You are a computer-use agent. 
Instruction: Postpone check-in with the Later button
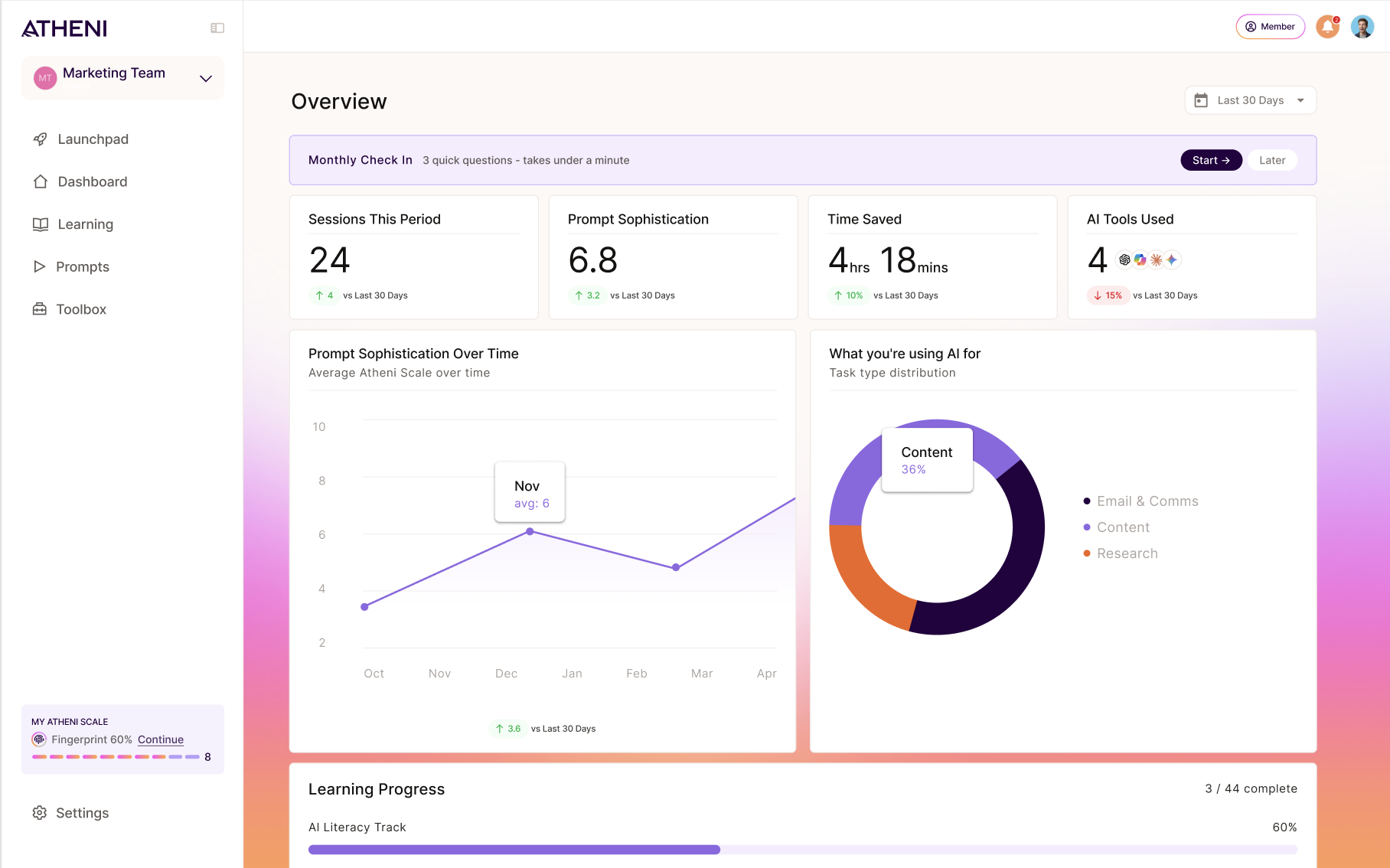click(x=1272, y=160)
